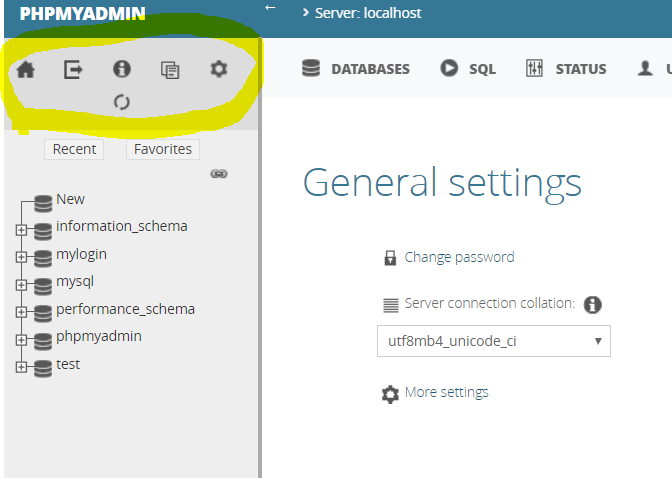
Task: Click the lock icon beside Change password
Action: [x=390, y=258]
